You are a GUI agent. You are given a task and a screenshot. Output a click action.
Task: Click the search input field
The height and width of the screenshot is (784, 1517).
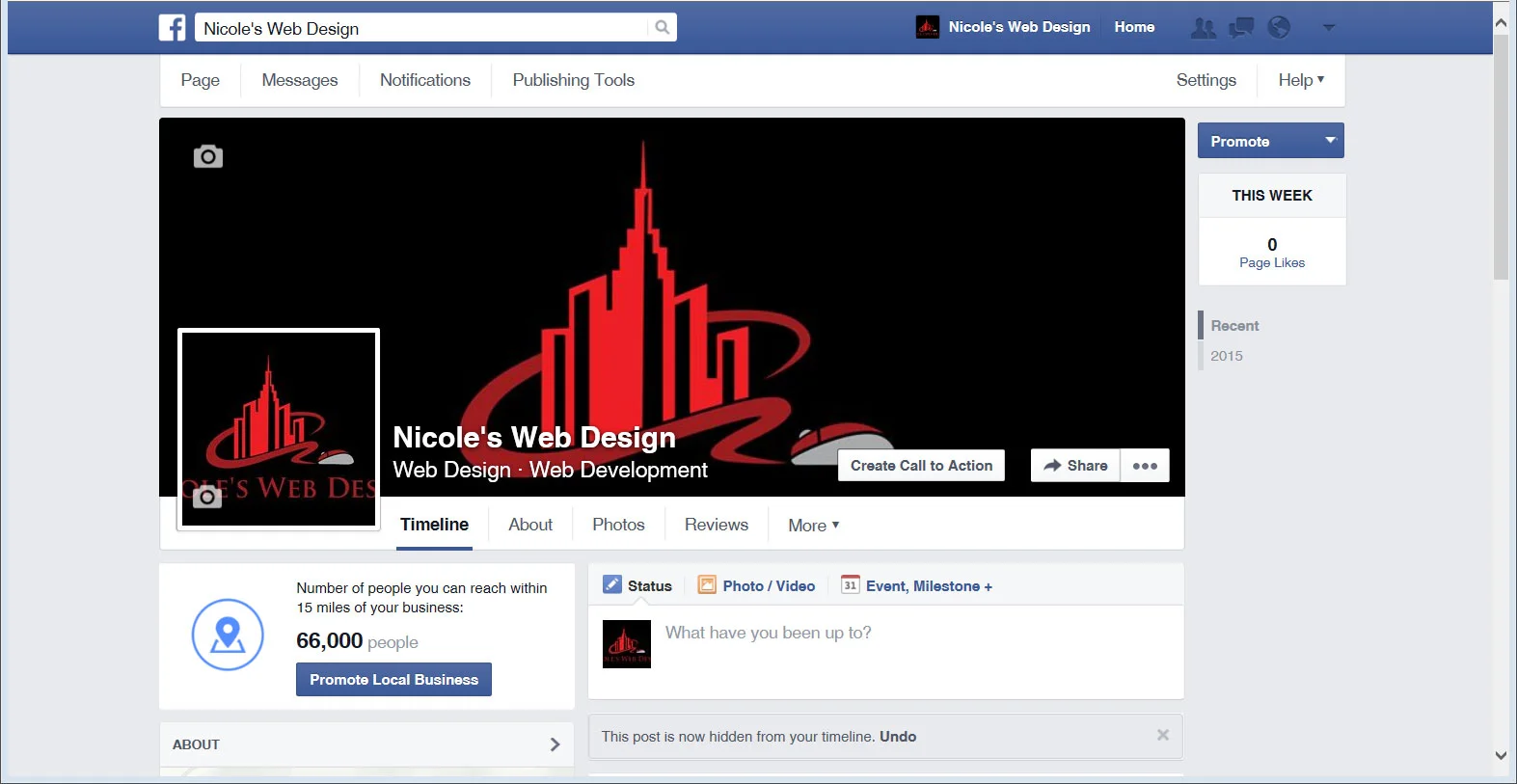[x=422, y=28]
